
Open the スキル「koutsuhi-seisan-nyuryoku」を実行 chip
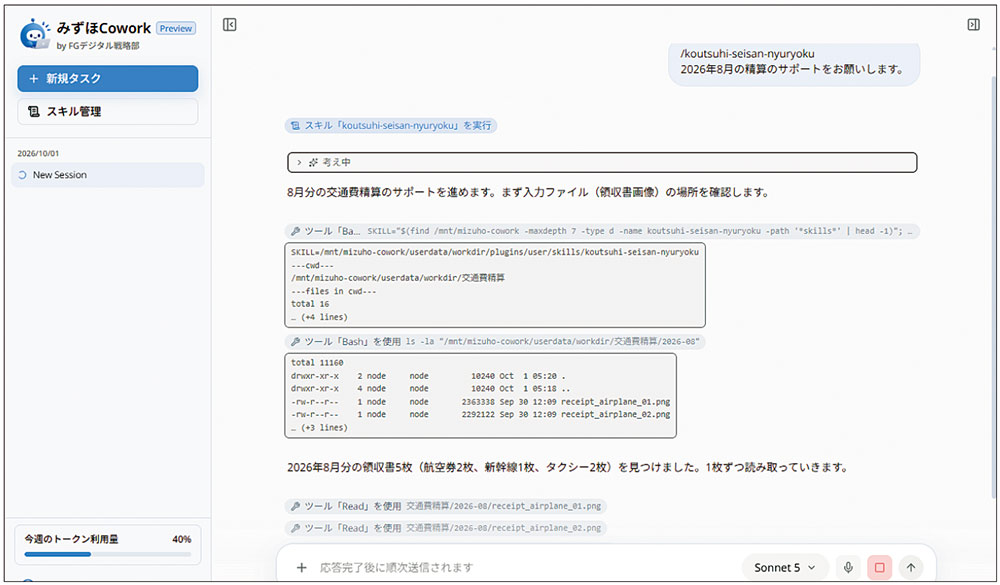pos(391,126)
